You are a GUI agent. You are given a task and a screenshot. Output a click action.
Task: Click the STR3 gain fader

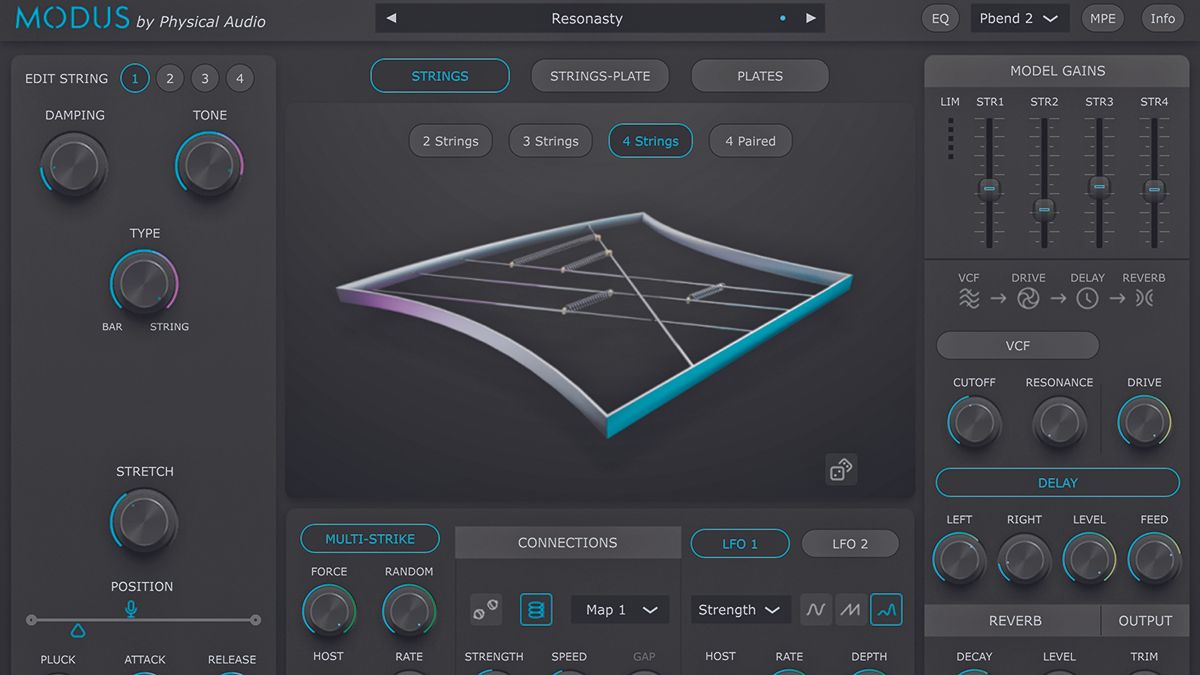(1099, 186)
